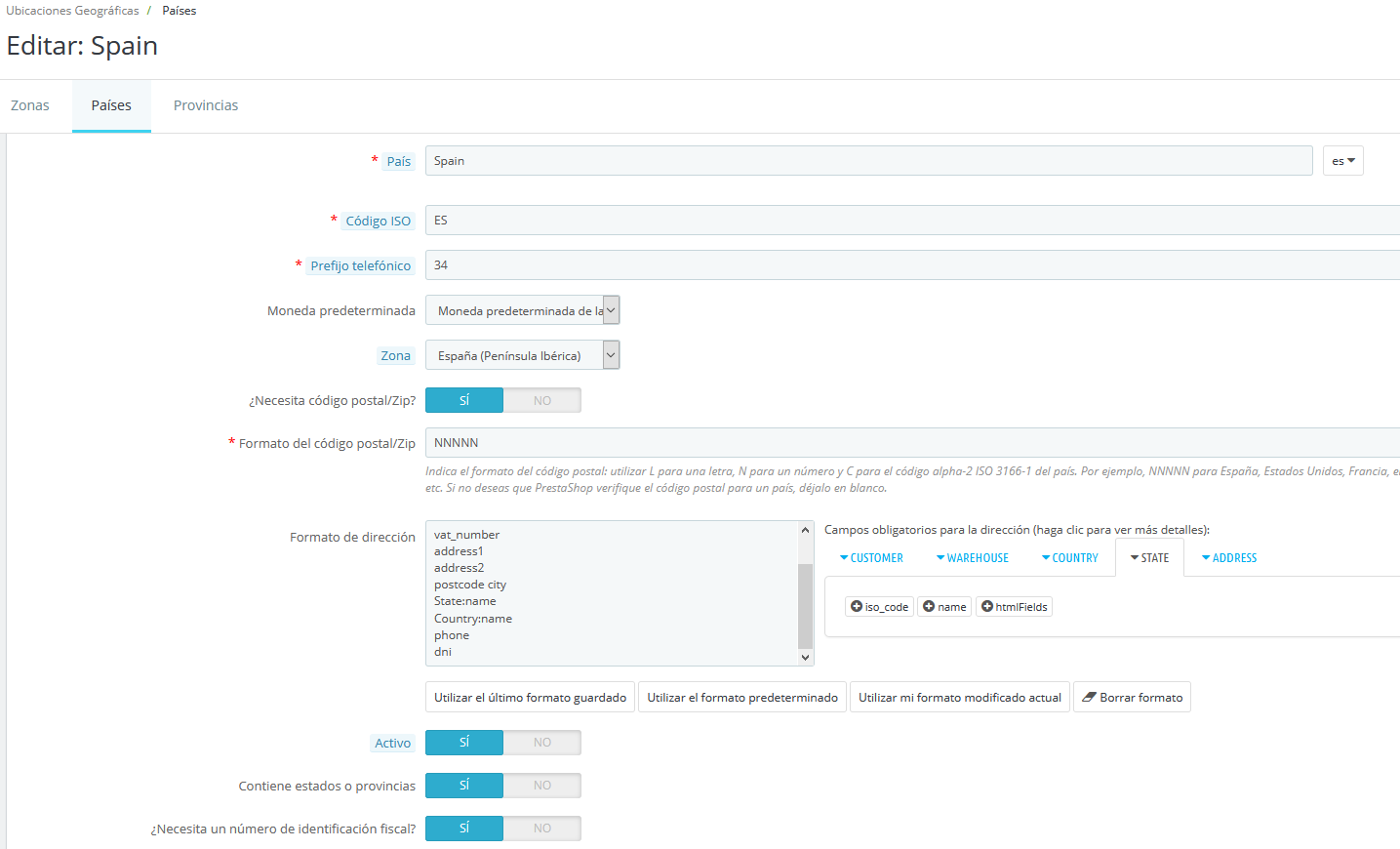1400x849 pixels.
Task: Open 'Ubicaciones Geográficas' breadcrumb link
Action: 73,11
